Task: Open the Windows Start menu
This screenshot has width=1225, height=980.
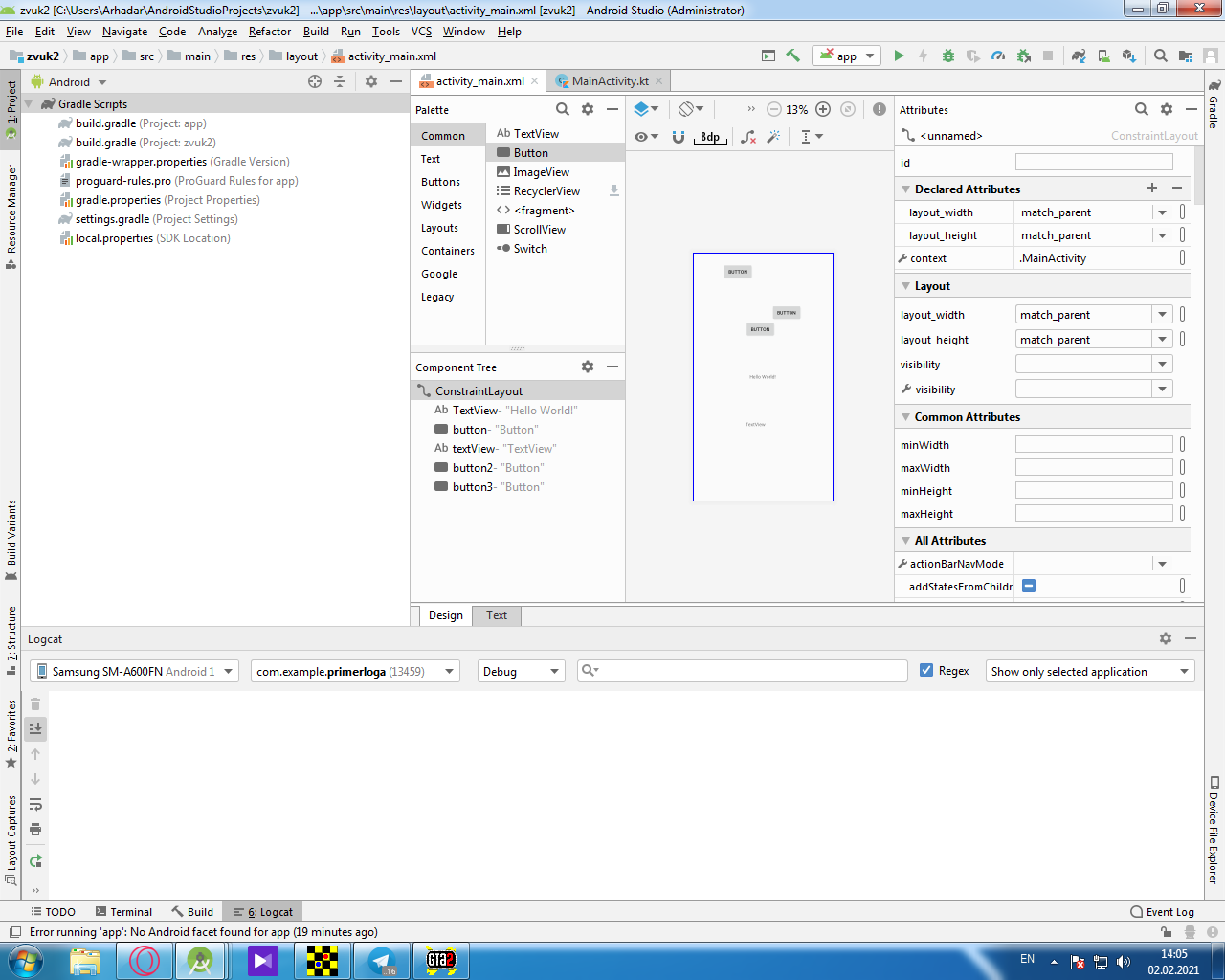Action: click(26, 960)
